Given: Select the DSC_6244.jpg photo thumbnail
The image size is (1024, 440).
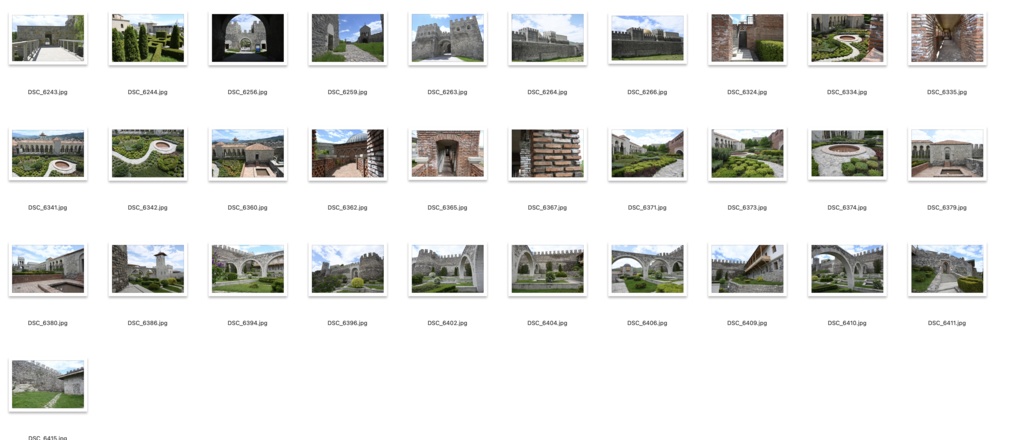Looking at the screenshot, I should [148, 38].
